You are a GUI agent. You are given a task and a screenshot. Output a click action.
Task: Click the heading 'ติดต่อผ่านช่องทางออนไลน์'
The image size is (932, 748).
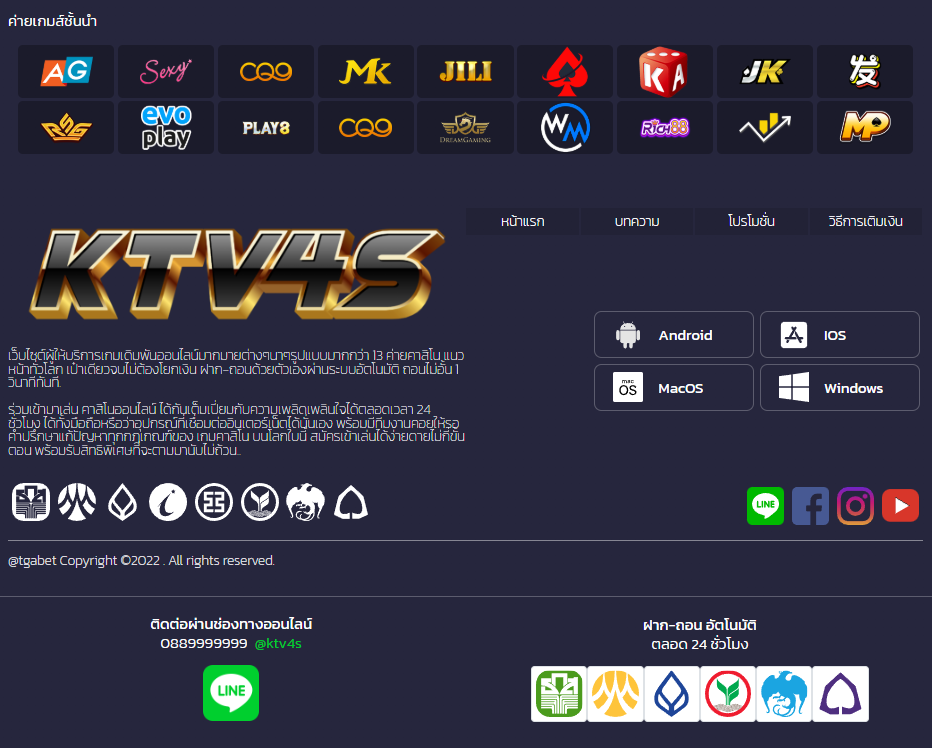231,624
